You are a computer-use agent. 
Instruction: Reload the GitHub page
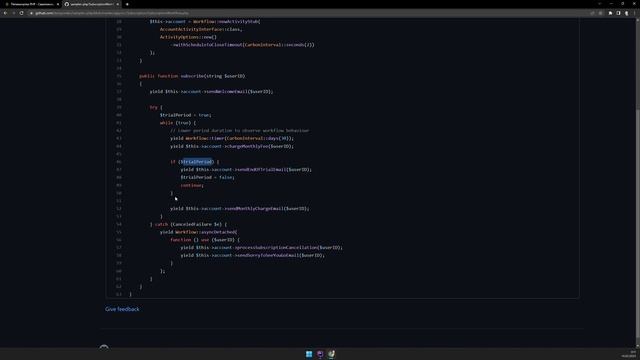coord(22,13)
